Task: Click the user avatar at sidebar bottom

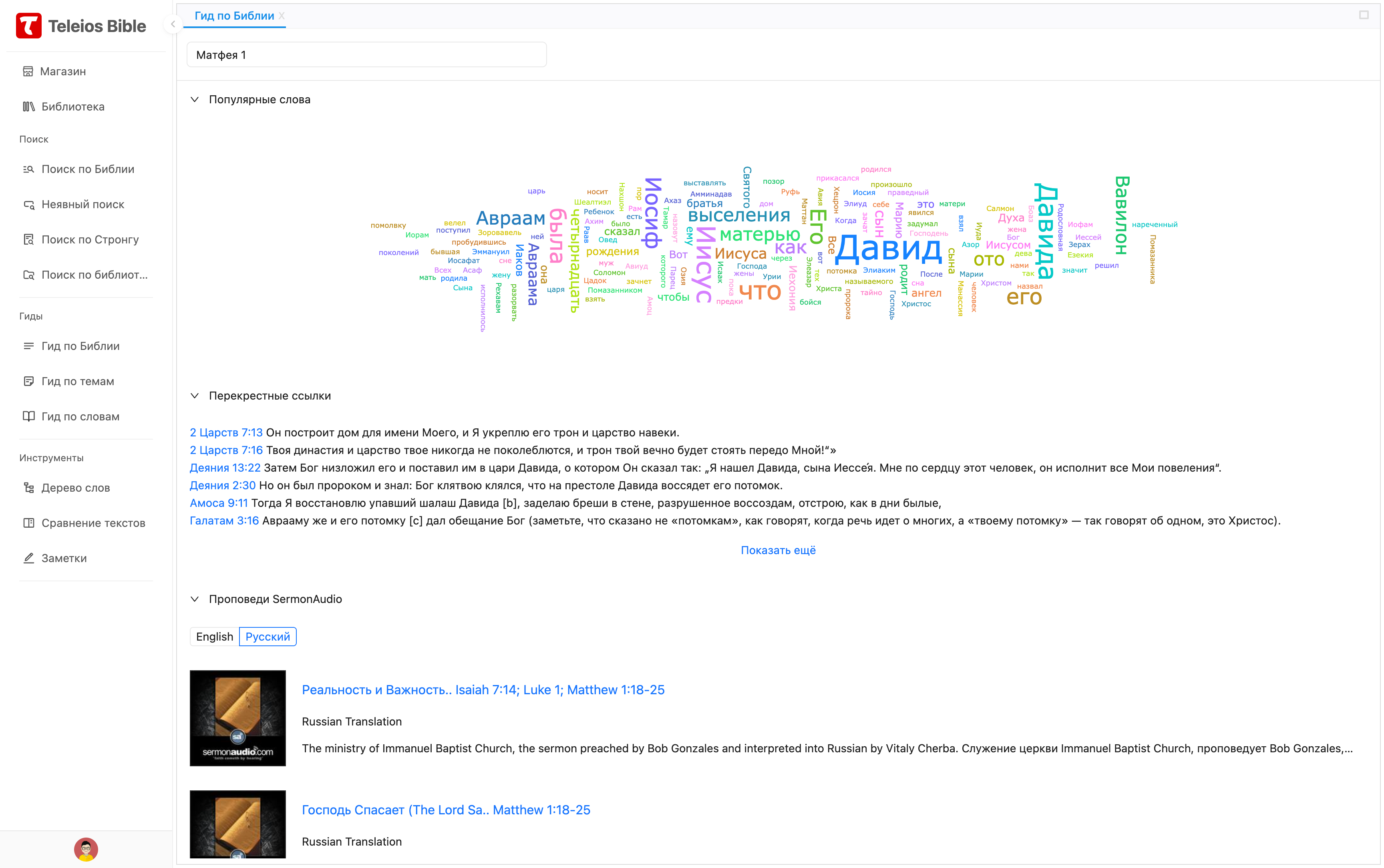Action: tap(86, 849)
